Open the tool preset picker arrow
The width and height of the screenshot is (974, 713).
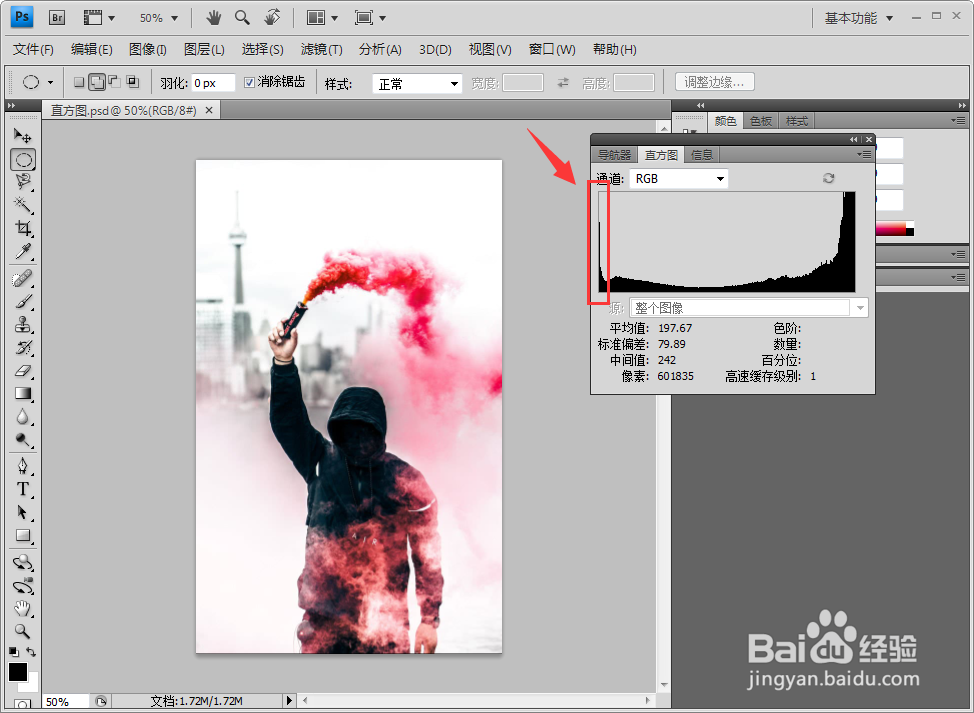(50, 82)
